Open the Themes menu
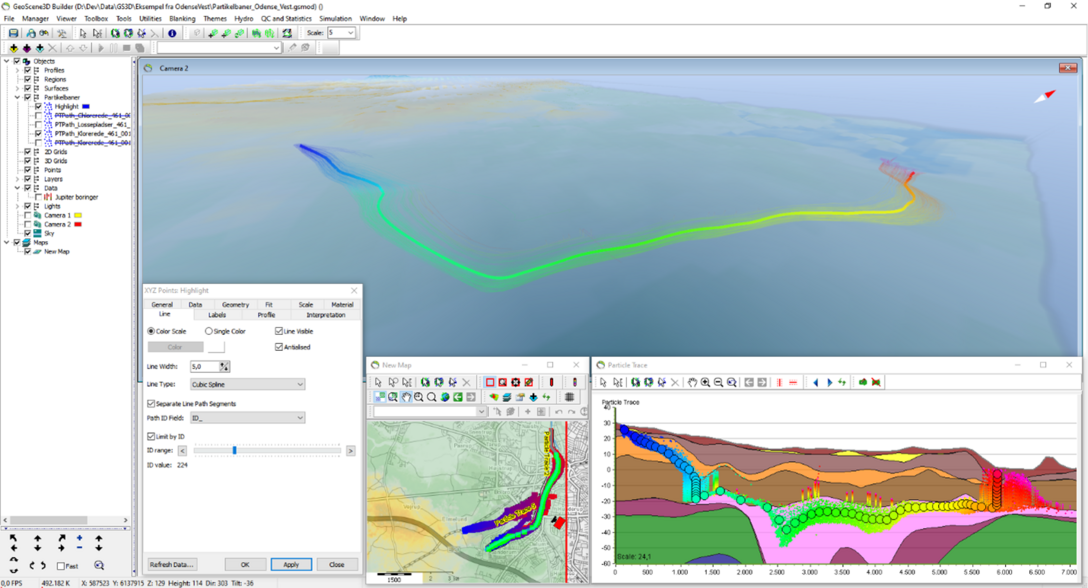 pos(215,19)
